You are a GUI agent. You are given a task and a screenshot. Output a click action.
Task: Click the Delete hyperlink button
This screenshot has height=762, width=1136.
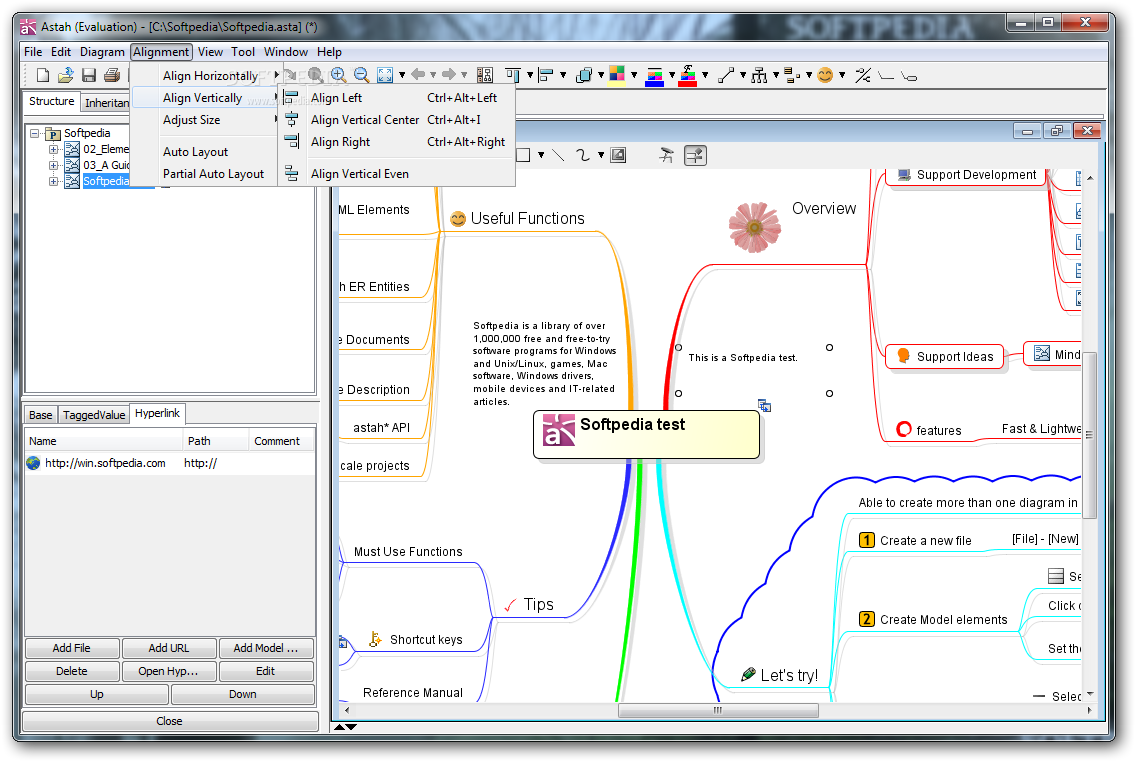pyautogui.click(x=72, y=671)
